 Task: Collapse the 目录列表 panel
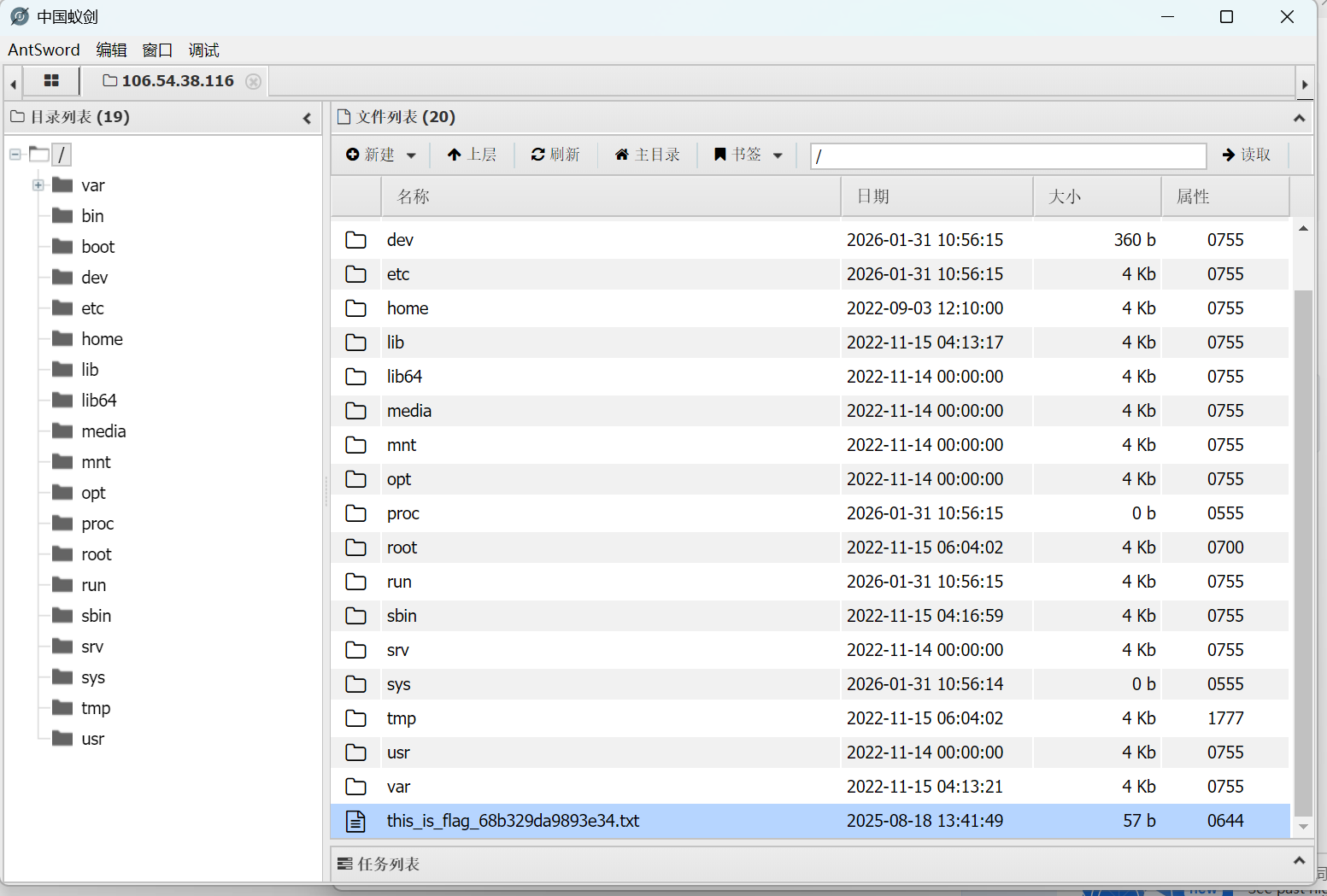[x=308, y=118]
